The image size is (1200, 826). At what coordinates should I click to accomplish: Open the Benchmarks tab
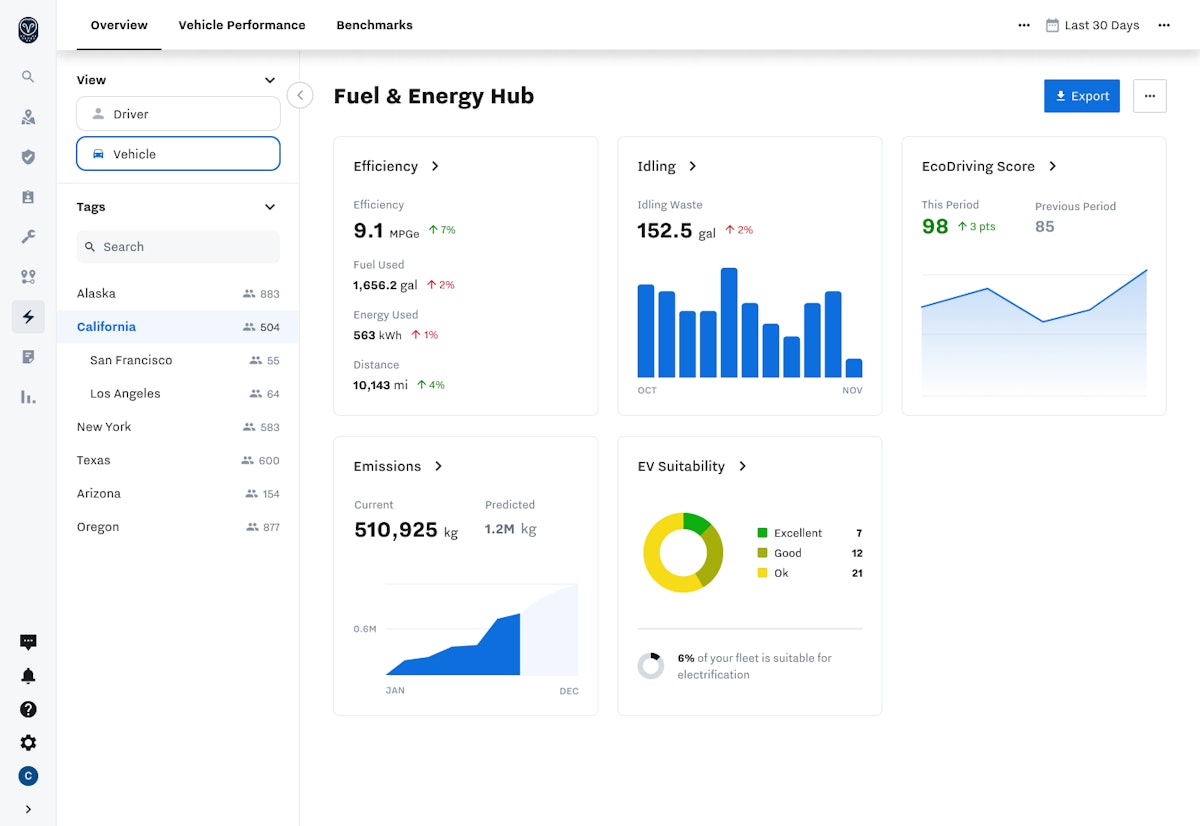click(x=374, y=25)
